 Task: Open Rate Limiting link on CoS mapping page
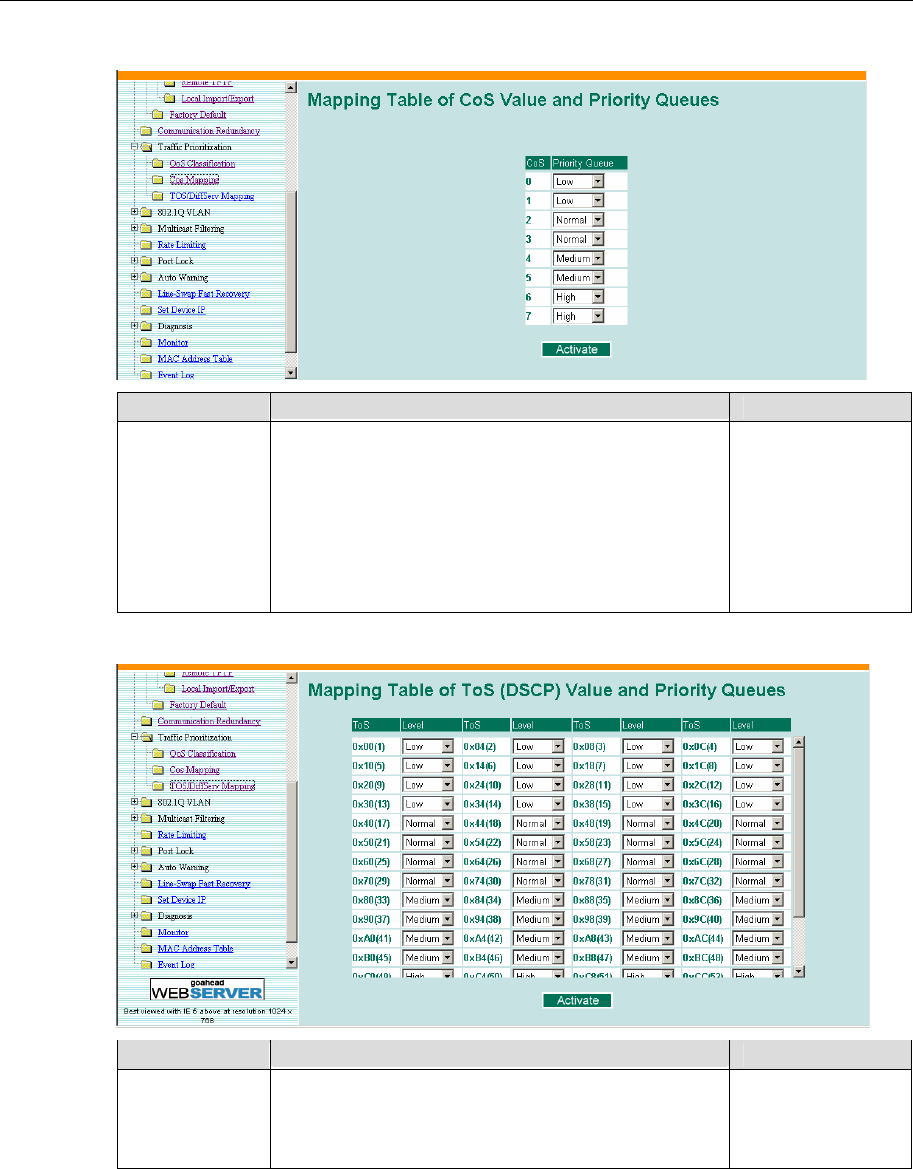[x=181, y=245]
